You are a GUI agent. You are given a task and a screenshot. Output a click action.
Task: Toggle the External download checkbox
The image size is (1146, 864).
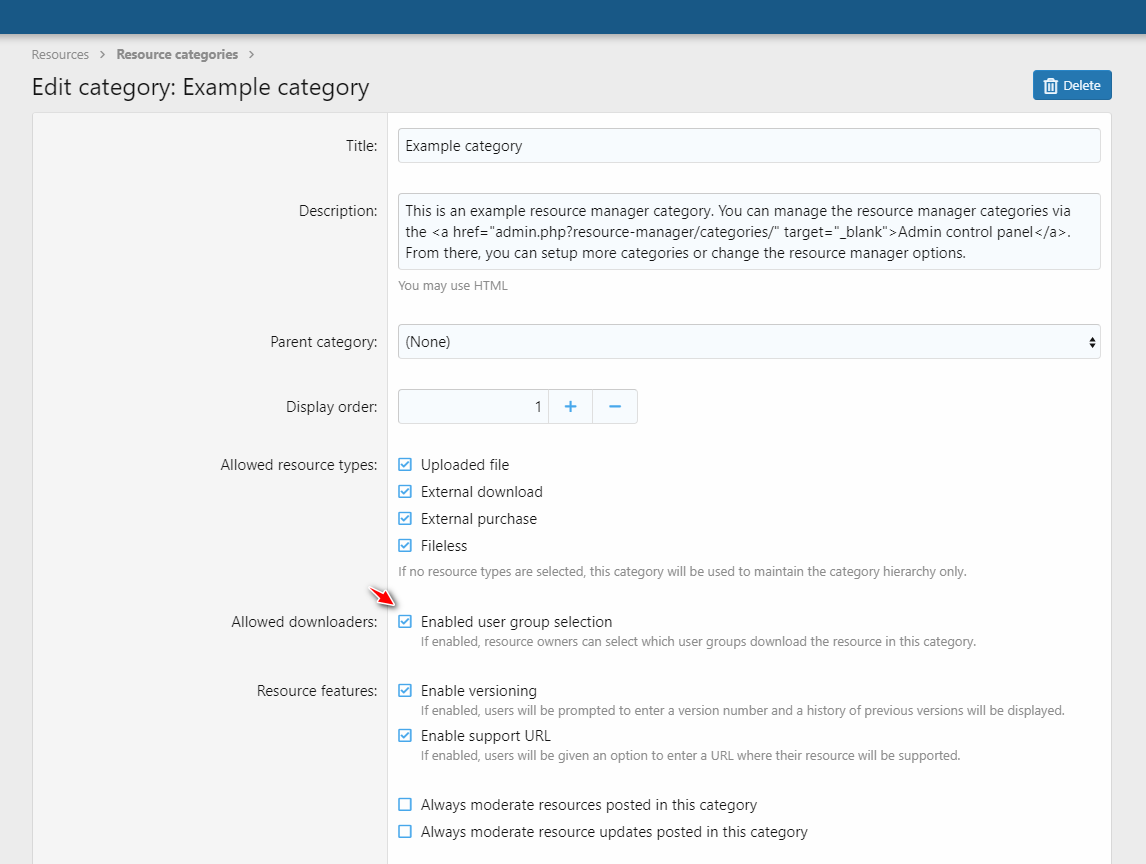(405, 492)
